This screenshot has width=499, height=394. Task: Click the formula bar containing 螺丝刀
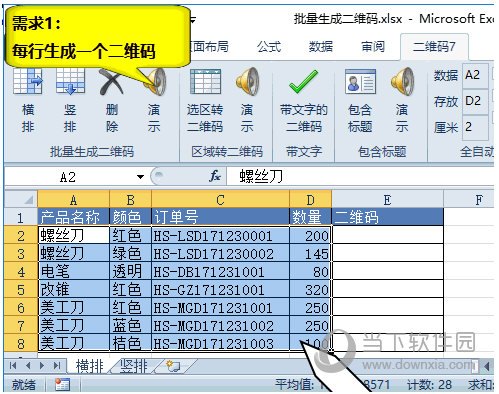click(x=360, y=176)
